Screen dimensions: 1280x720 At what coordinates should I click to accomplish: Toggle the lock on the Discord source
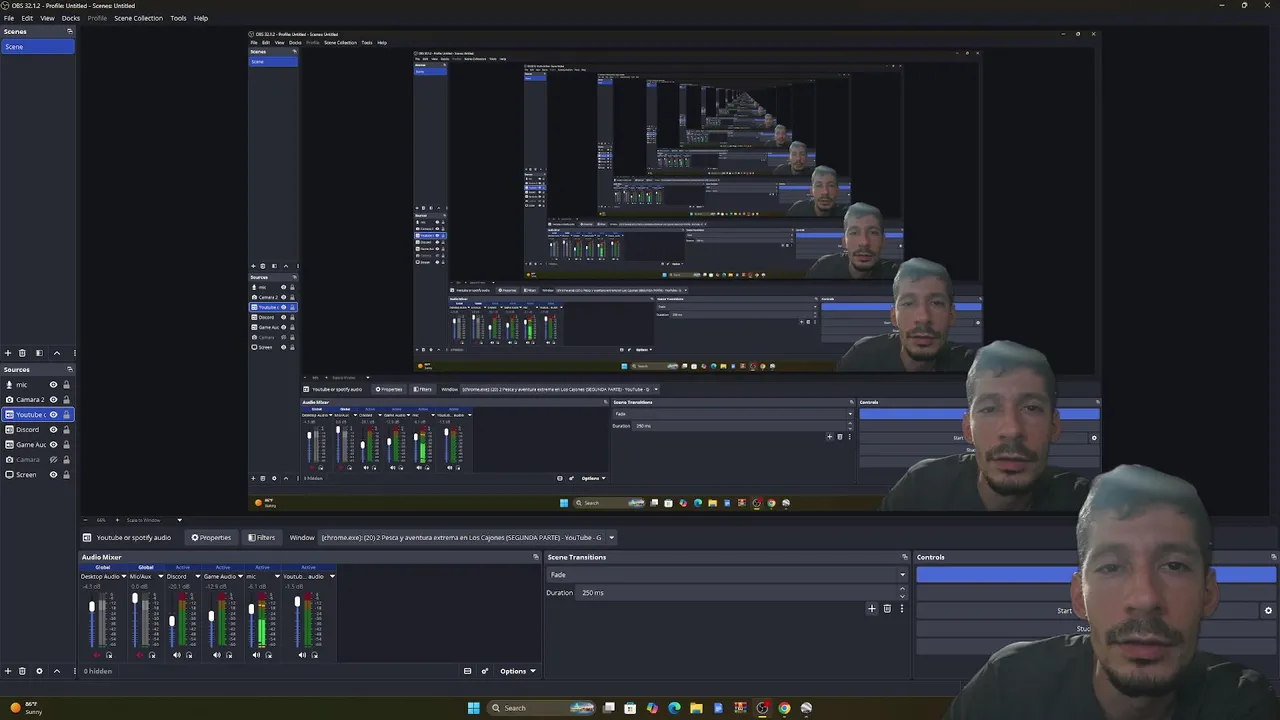click(x=67, y=430)
